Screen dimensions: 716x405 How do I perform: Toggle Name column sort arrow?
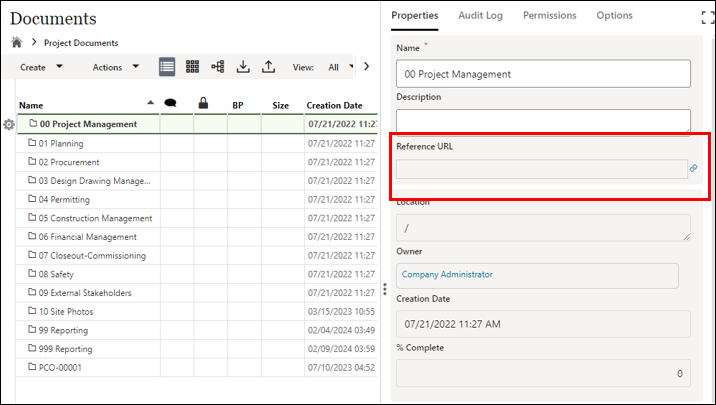[x=151, y=103]
